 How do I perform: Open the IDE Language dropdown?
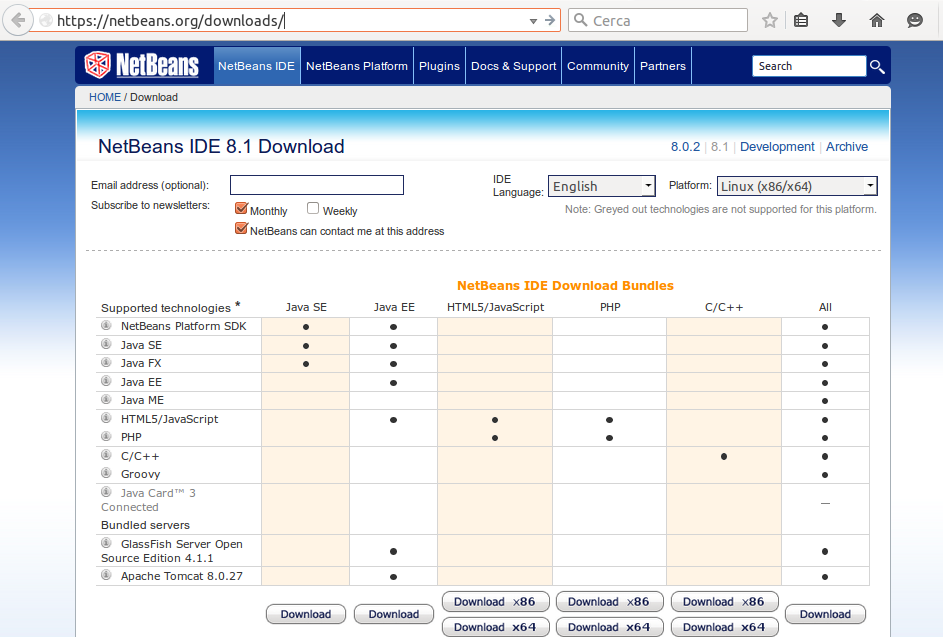pos(601,186)
